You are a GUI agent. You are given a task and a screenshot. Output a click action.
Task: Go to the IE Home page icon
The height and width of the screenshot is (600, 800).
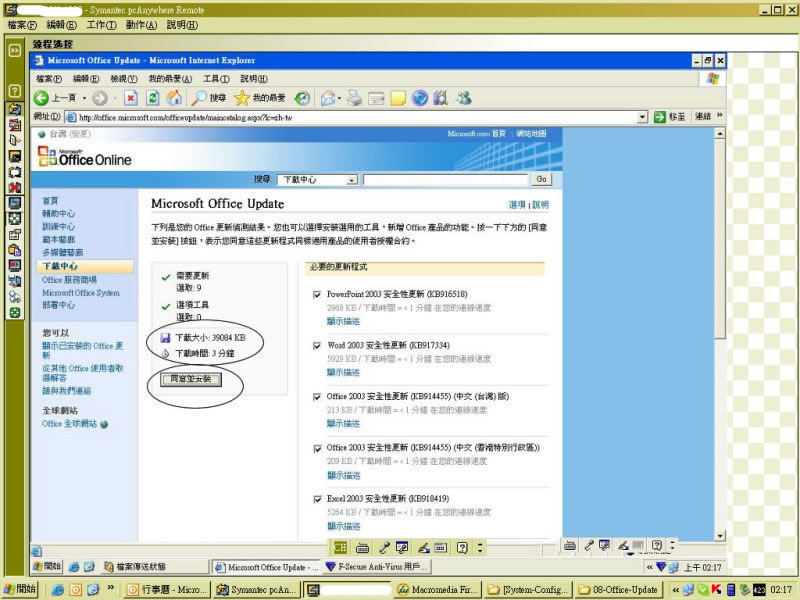pyautogui.click(x=174, y=98)
